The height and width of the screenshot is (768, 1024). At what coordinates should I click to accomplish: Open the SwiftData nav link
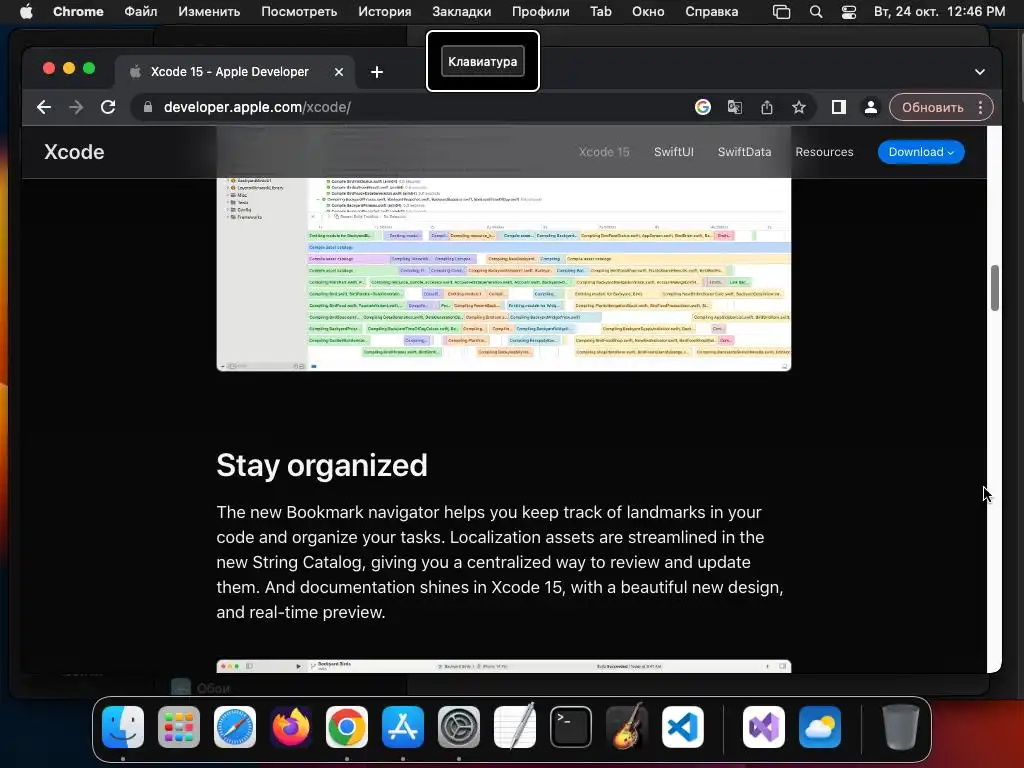tap(744, 152)
